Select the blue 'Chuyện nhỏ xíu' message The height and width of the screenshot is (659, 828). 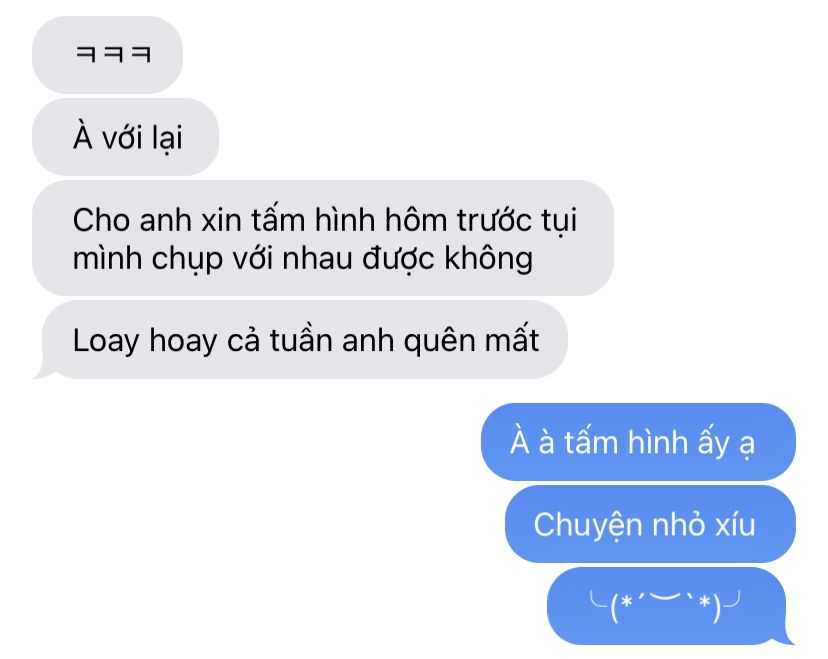click(650, 524)
